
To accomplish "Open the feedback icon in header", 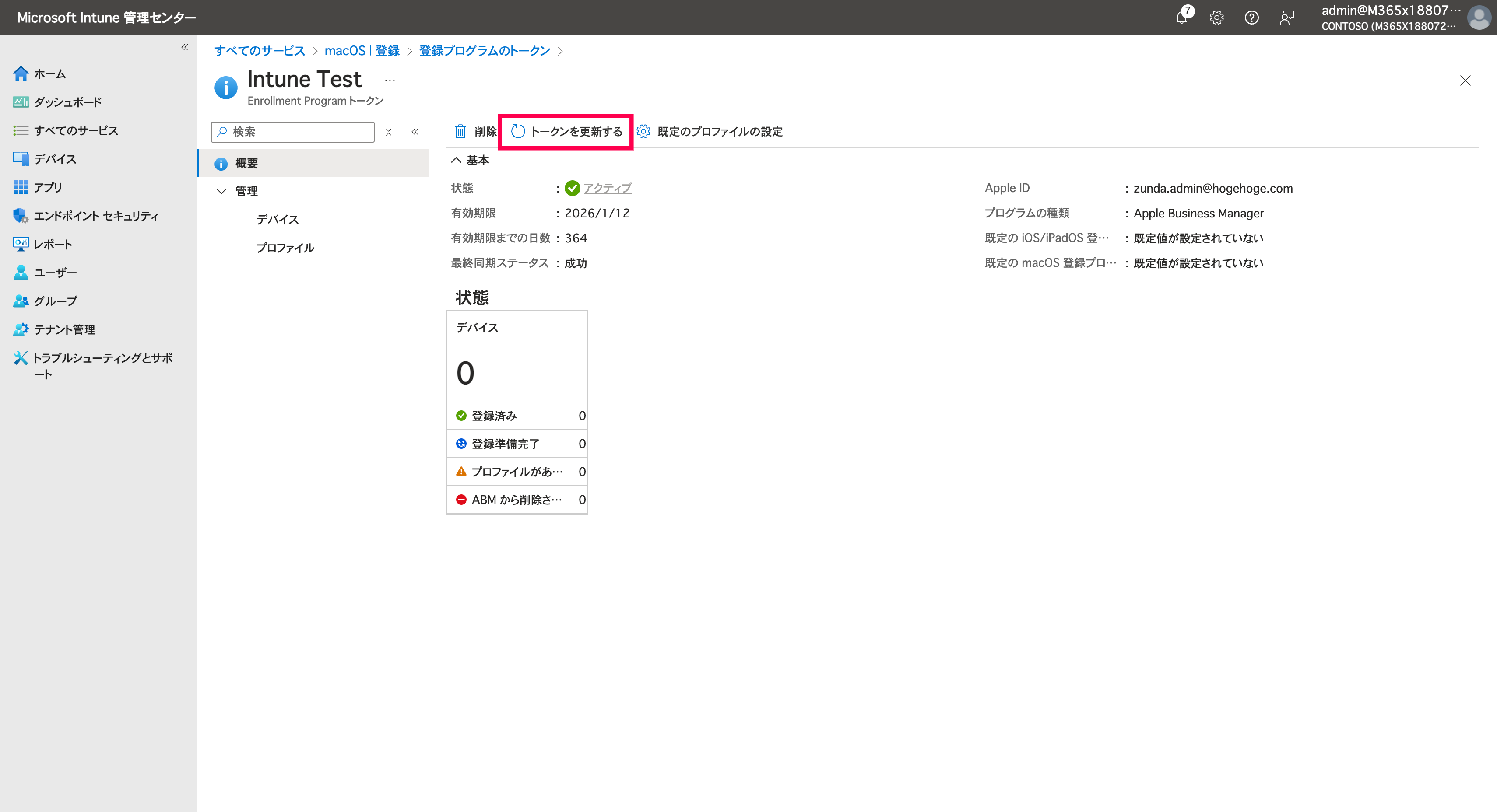I will (x=1286, y=17).
